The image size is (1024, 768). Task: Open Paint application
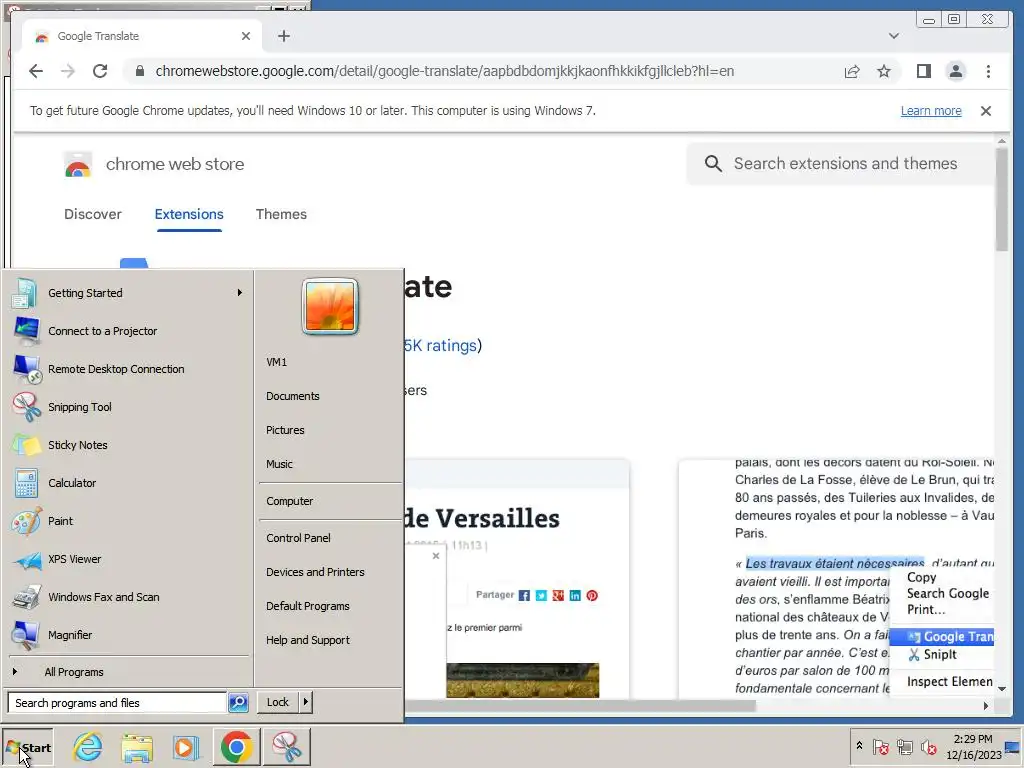(x=127, y=520)
